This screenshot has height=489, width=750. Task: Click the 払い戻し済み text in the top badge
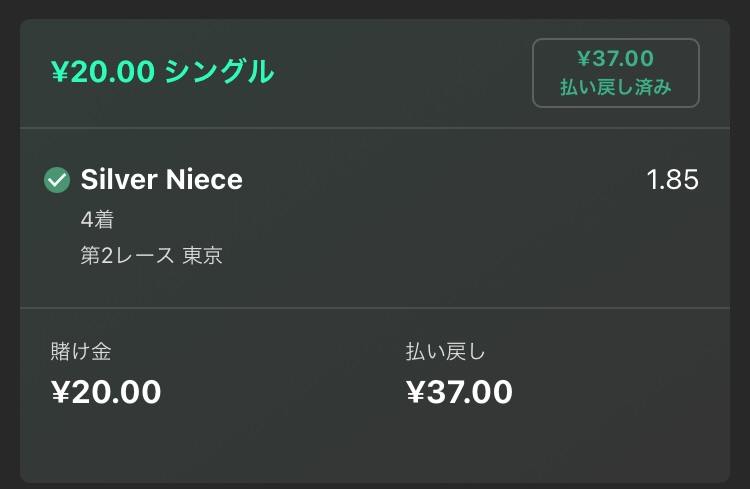pos(616,87)
